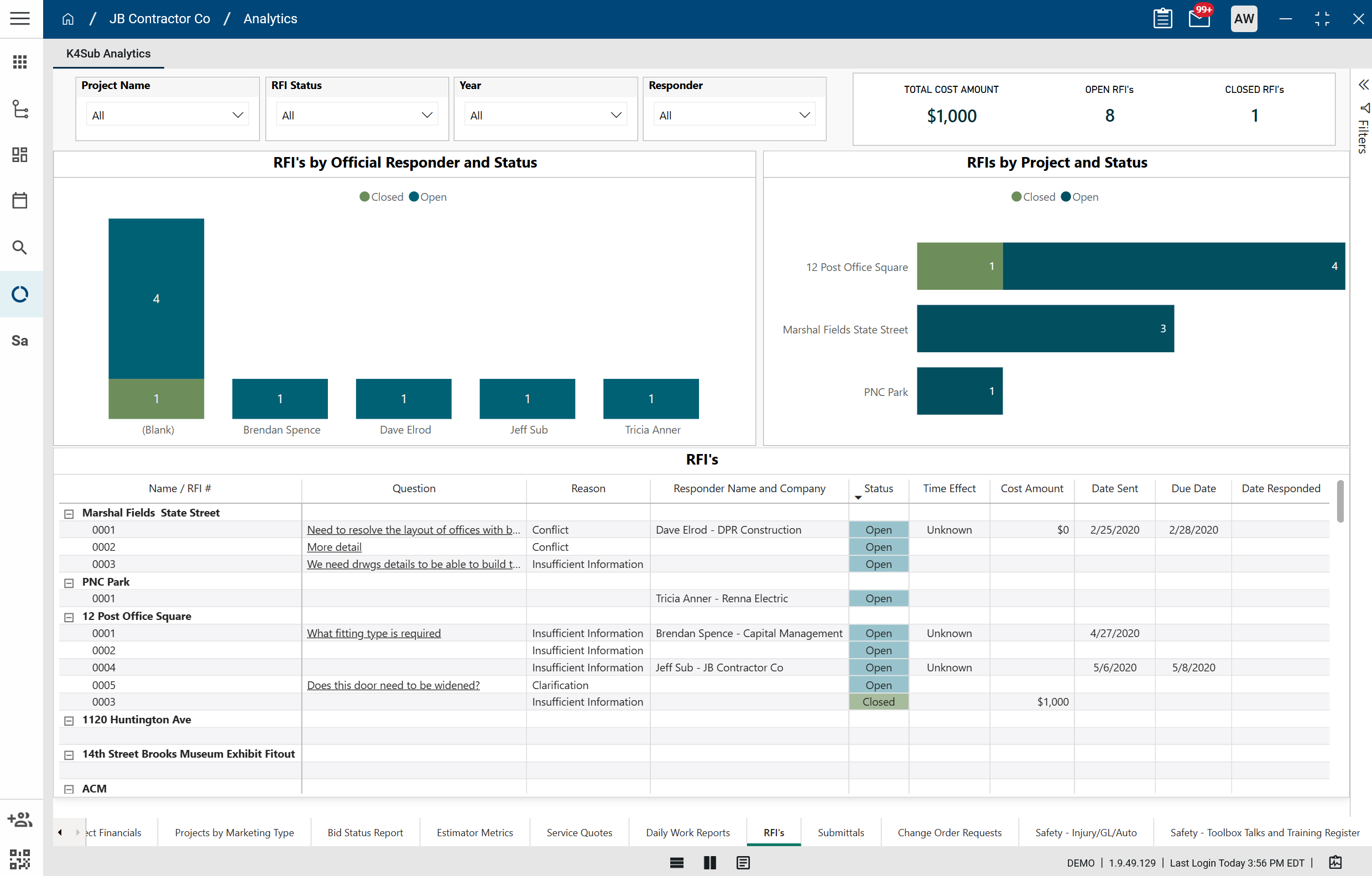The height and width of the screenshot is (876, 1372).
Task: Expand the Responder filter dropdown
Action: [x=734, y=115]
